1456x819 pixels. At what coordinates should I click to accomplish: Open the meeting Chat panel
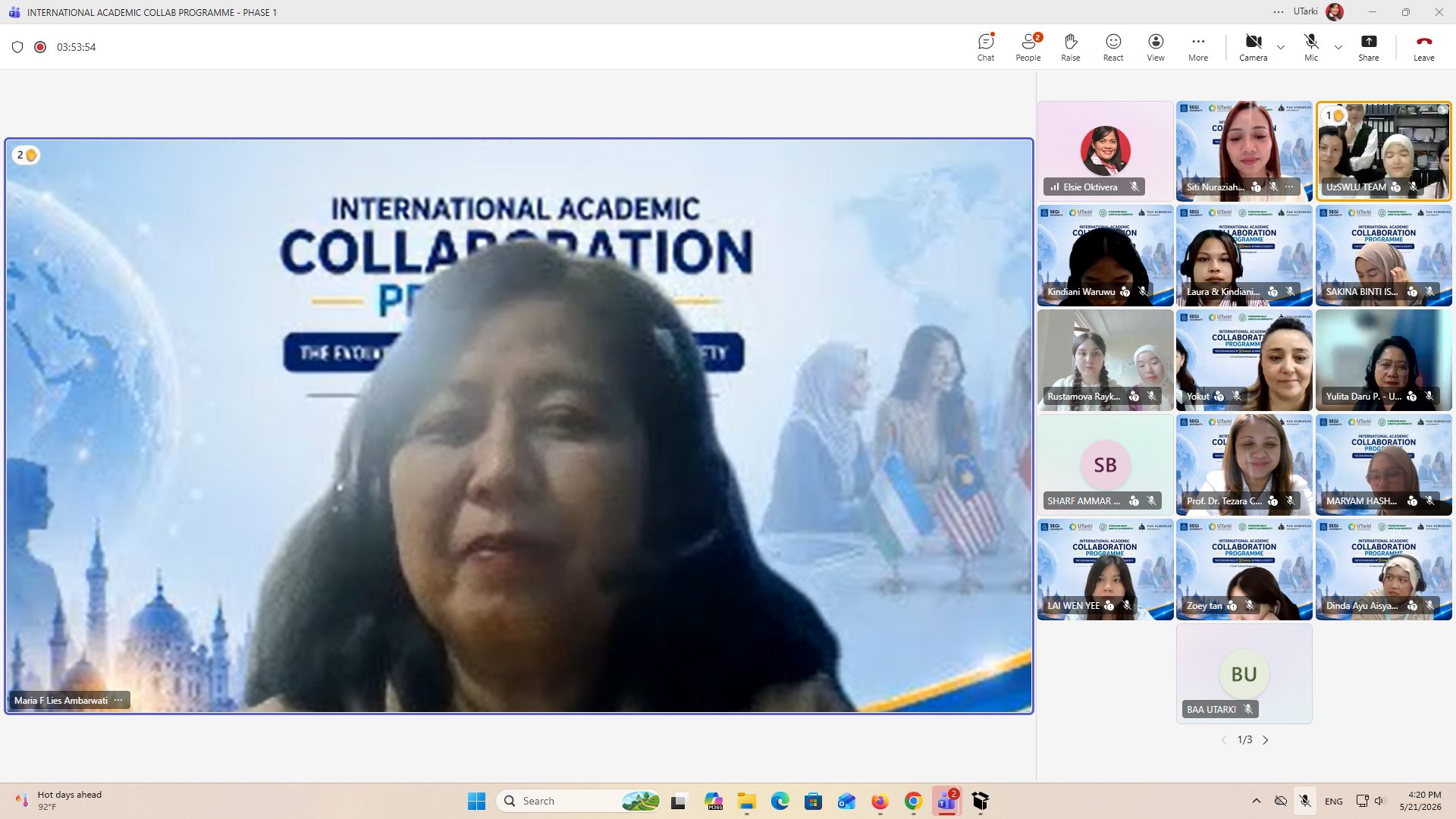[986, 47]
